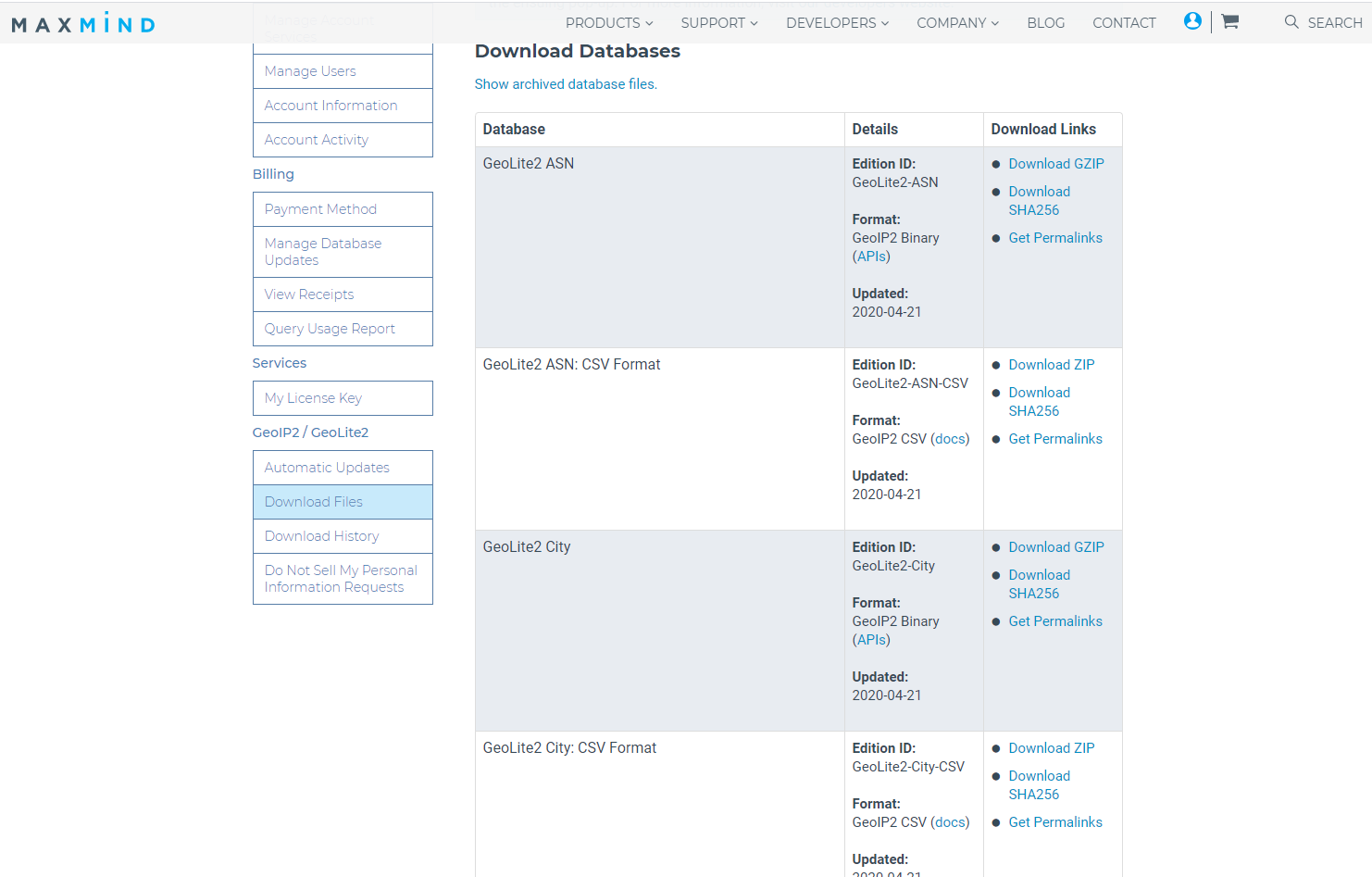This screenshot has width=1372, height=877.
Task: Open the shopping cart icon
Action: [1229, 21]
